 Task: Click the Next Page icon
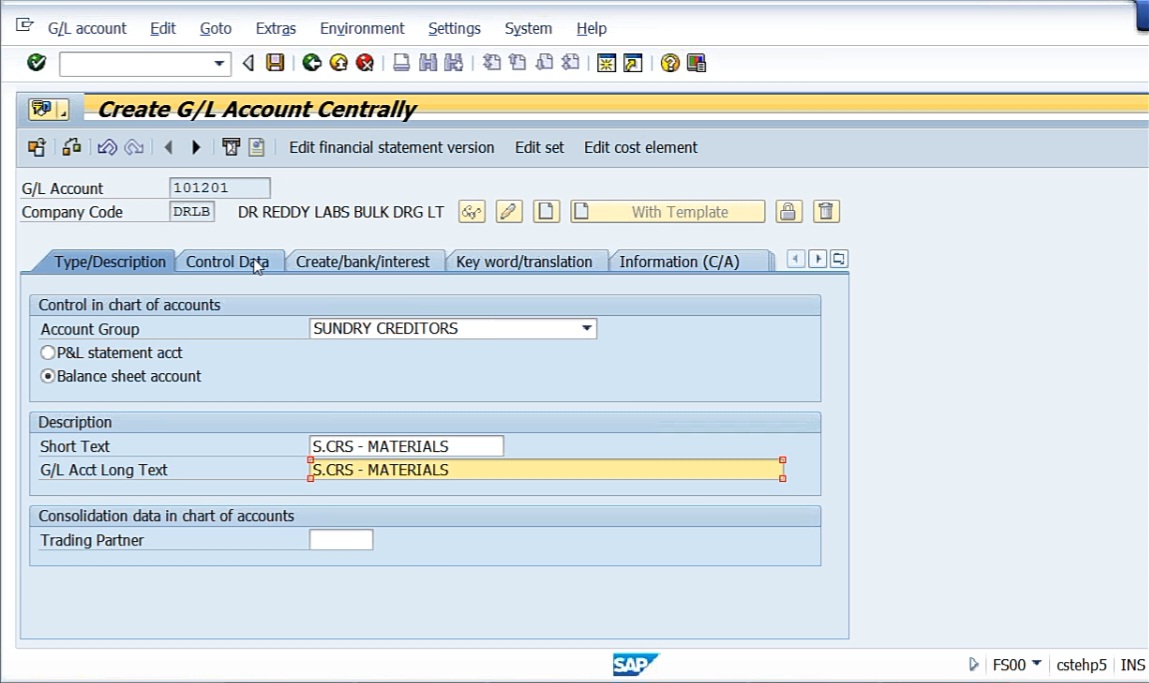point(544,63)
